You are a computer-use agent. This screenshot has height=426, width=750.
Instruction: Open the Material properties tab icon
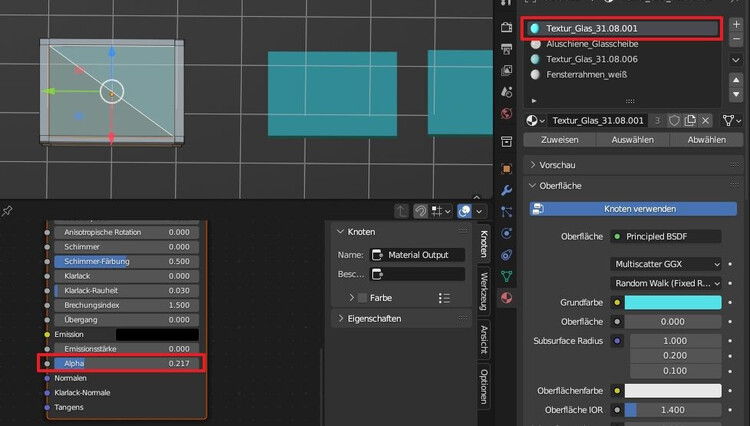tap(506, 298)
